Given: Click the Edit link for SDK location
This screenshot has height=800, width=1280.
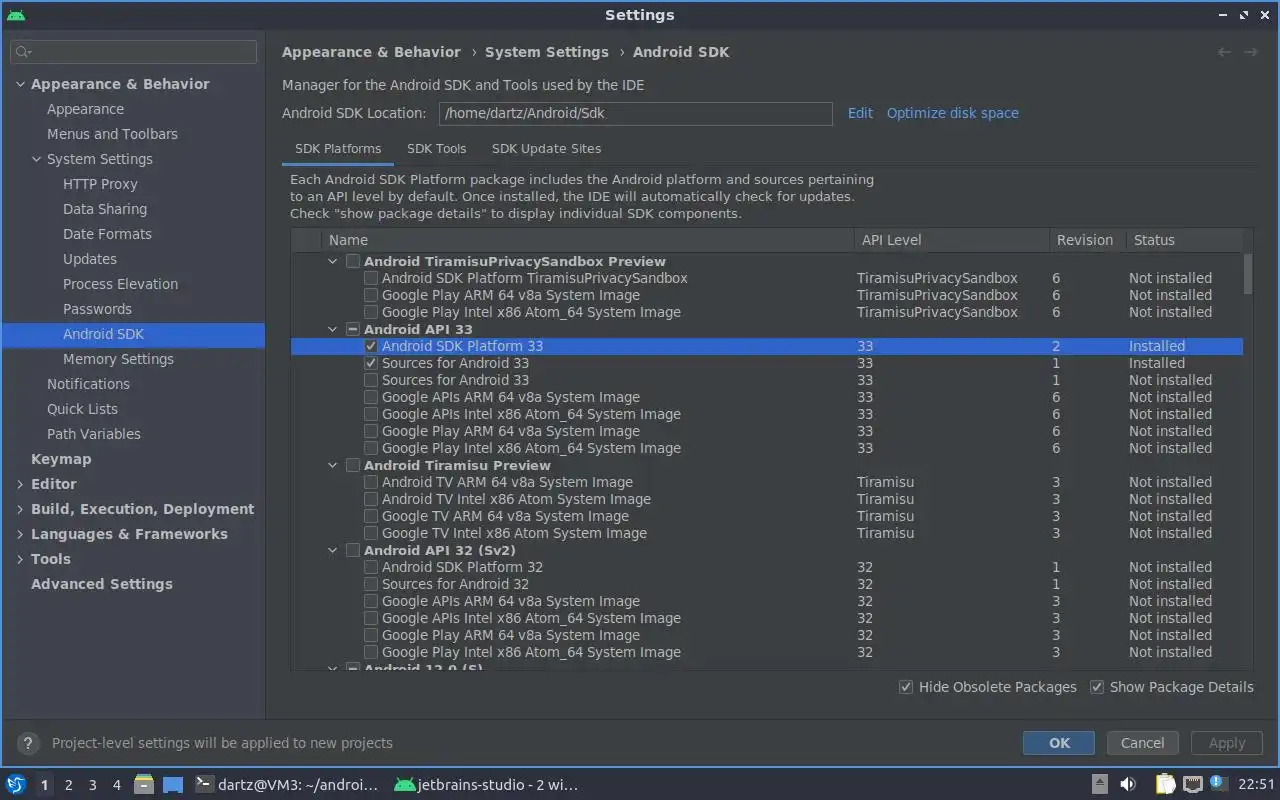Looking at the screenshot, I should pyautogui.click(x=860, y=113).
